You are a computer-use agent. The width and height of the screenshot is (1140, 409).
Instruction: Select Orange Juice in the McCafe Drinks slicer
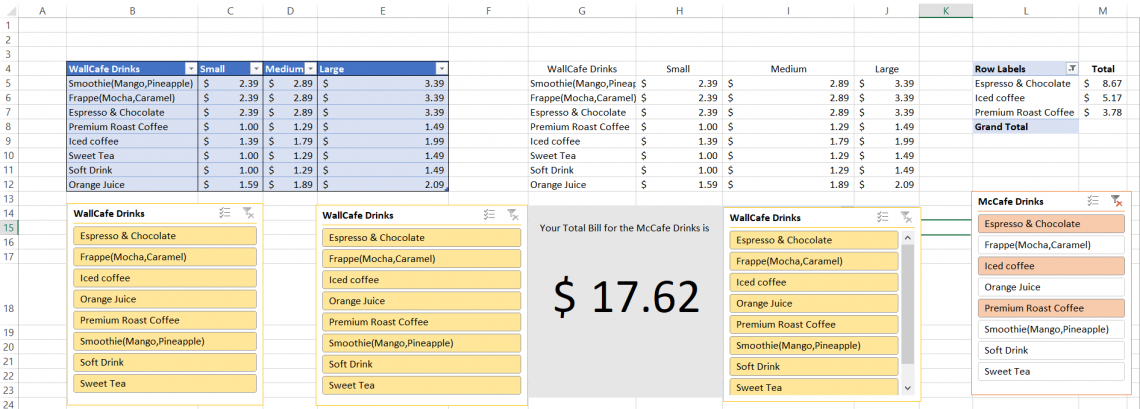coord(1051,287)
